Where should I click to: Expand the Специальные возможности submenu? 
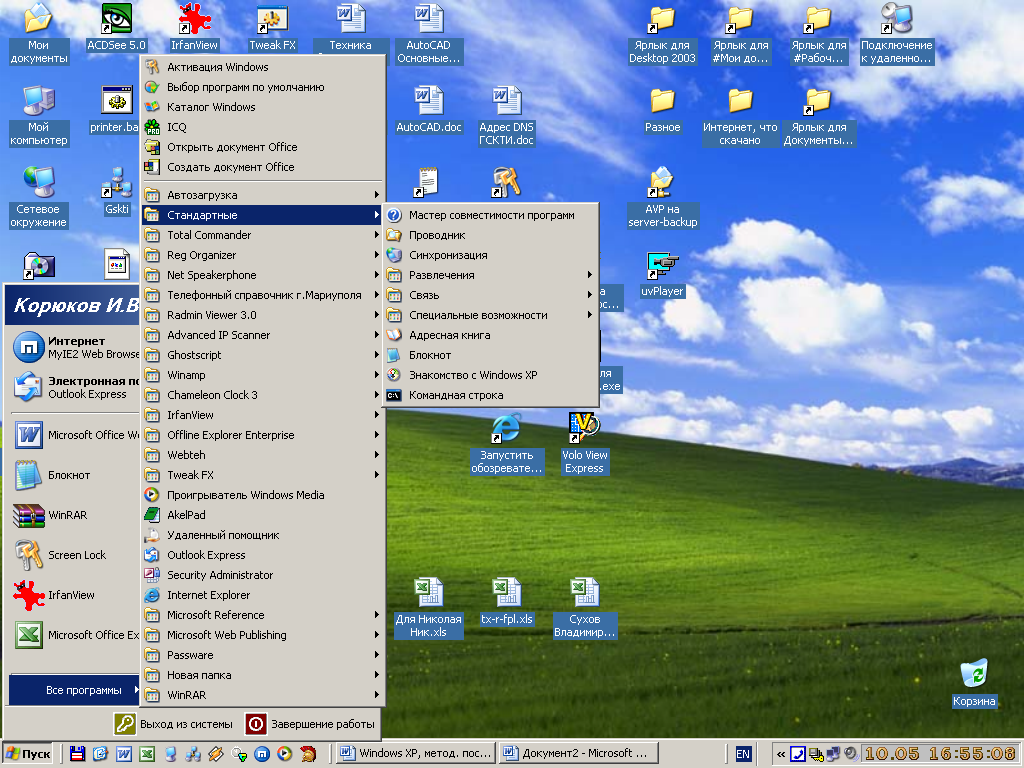click(x=491, y=315)
